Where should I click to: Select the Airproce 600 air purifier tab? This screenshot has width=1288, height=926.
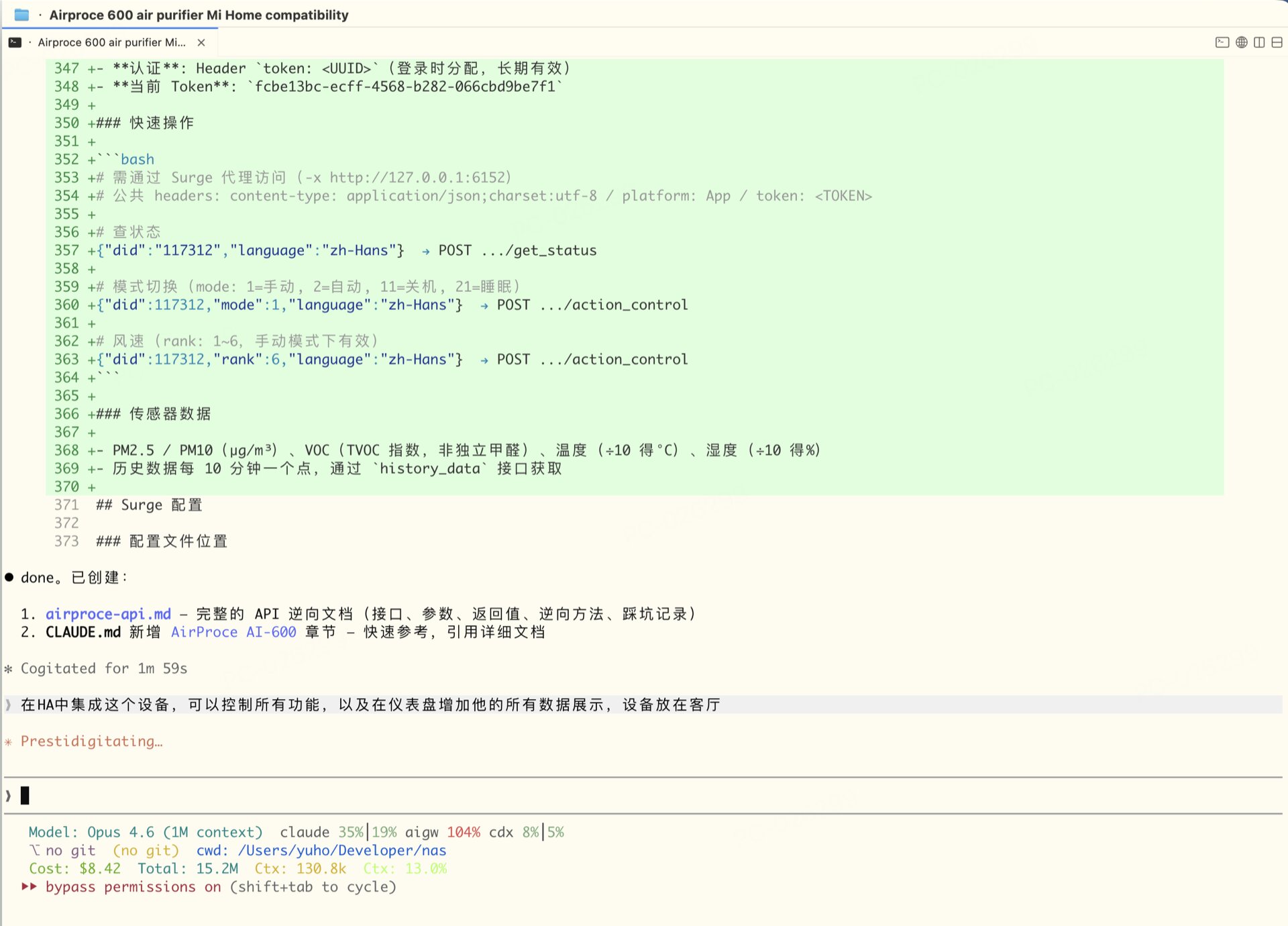point(111,42)
